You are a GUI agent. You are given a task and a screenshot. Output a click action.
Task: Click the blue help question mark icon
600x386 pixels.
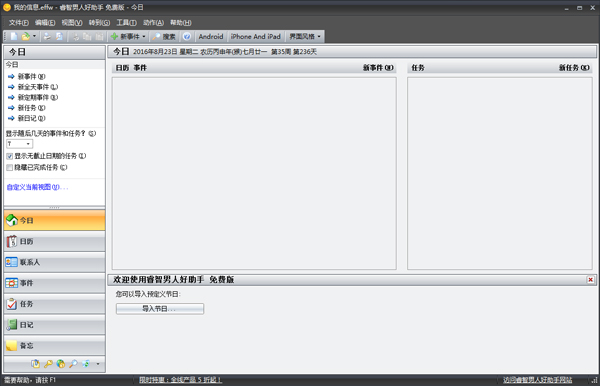pos(187,36)
